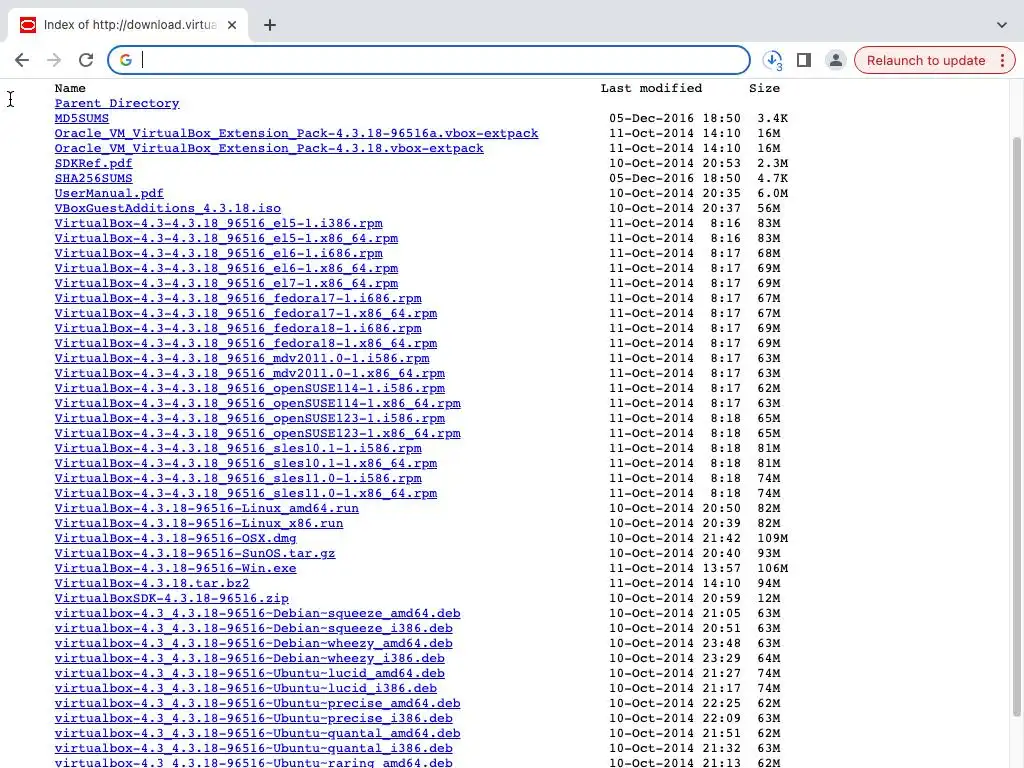Download VBoxGuestAdditions_4.3.18.iso
Screen dimensions: 1024x768
(168, 208)
